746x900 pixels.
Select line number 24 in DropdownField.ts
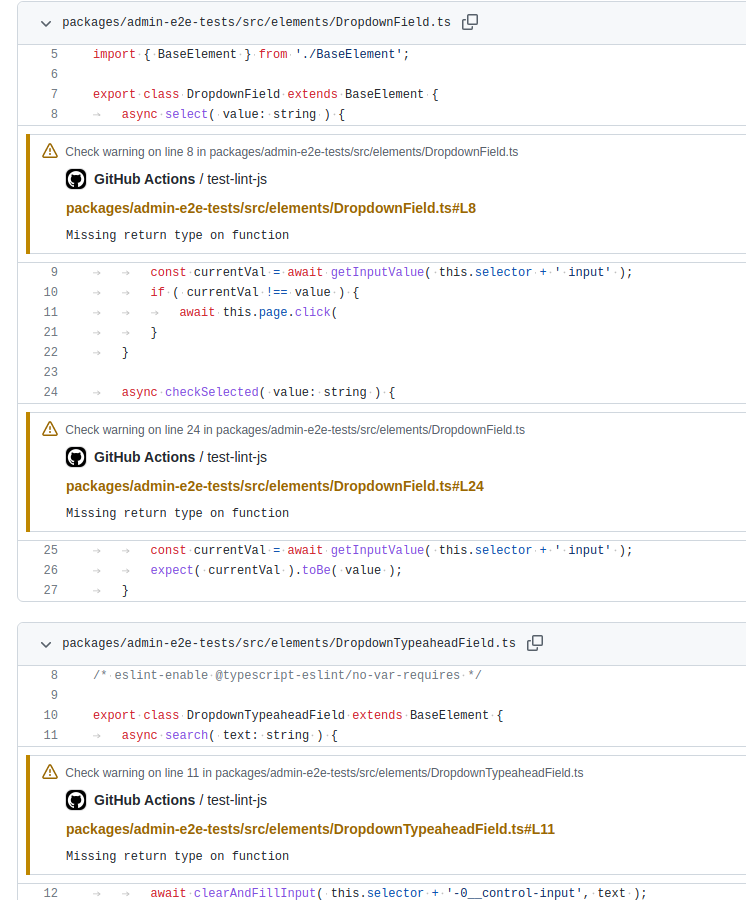[x=50, y=392]
